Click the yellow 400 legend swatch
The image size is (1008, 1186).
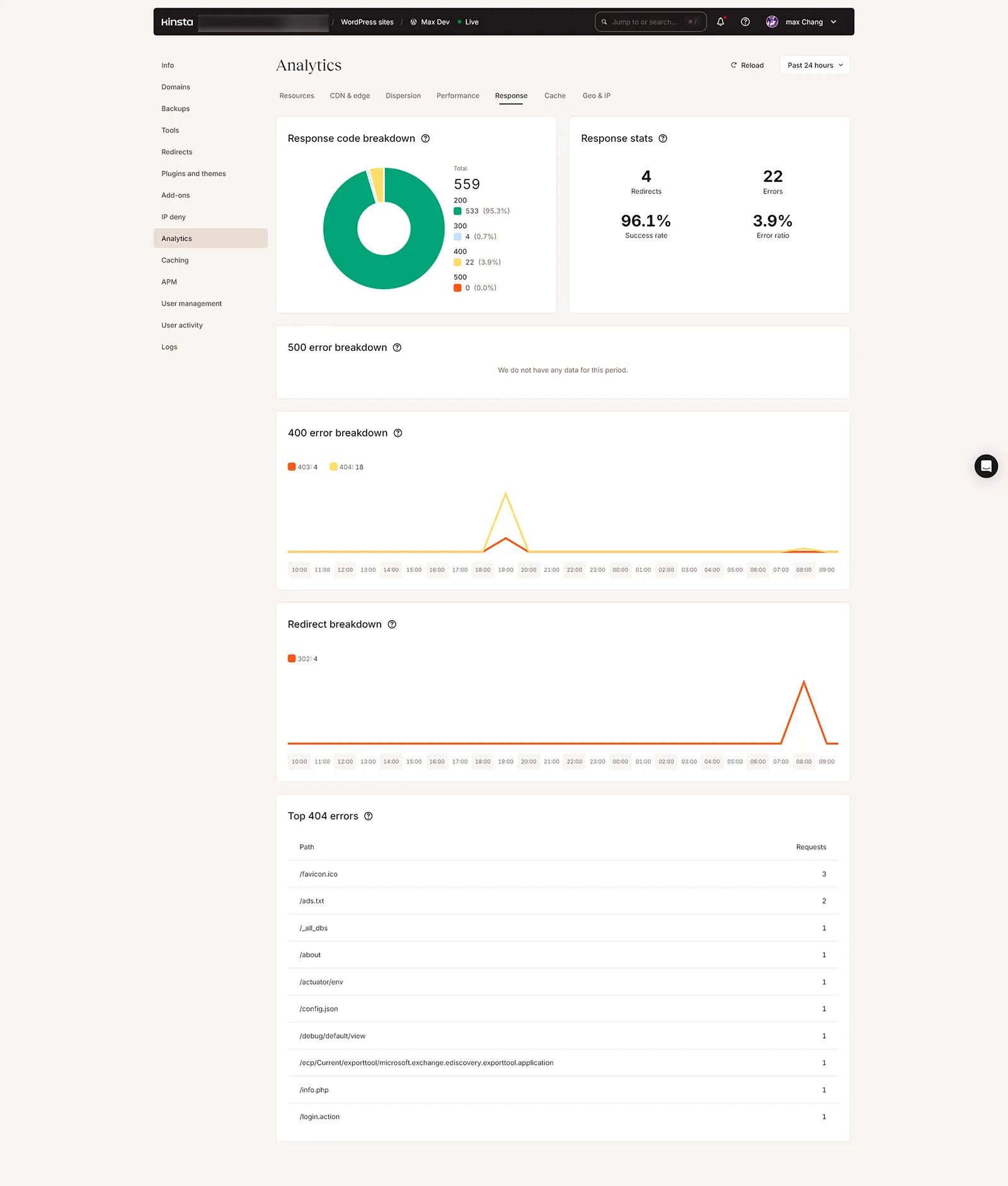coord(457,263)
